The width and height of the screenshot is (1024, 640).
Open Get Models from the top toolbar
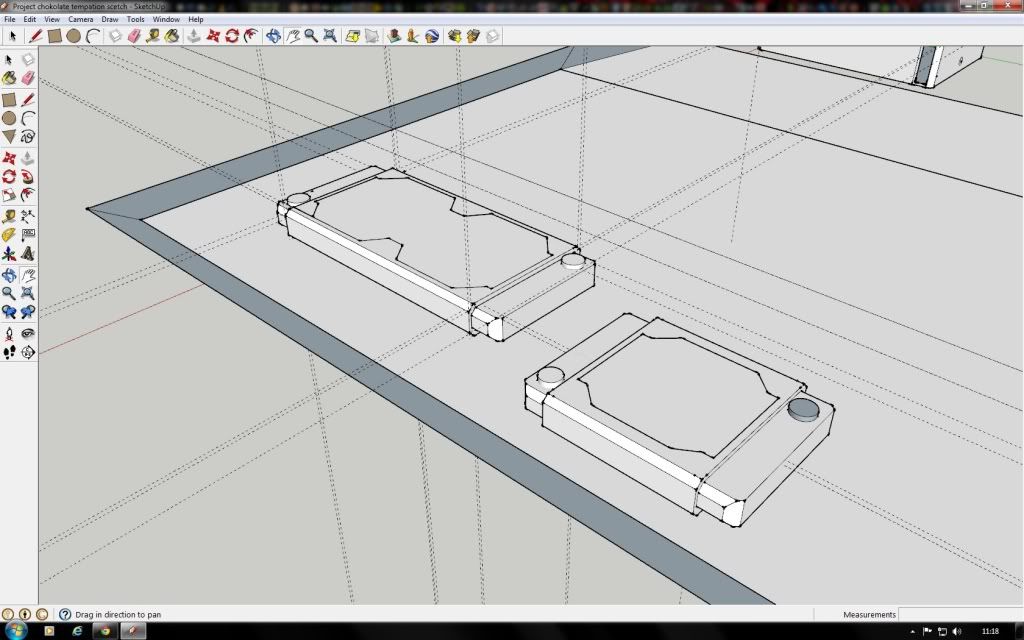click(x=455, y=36)
